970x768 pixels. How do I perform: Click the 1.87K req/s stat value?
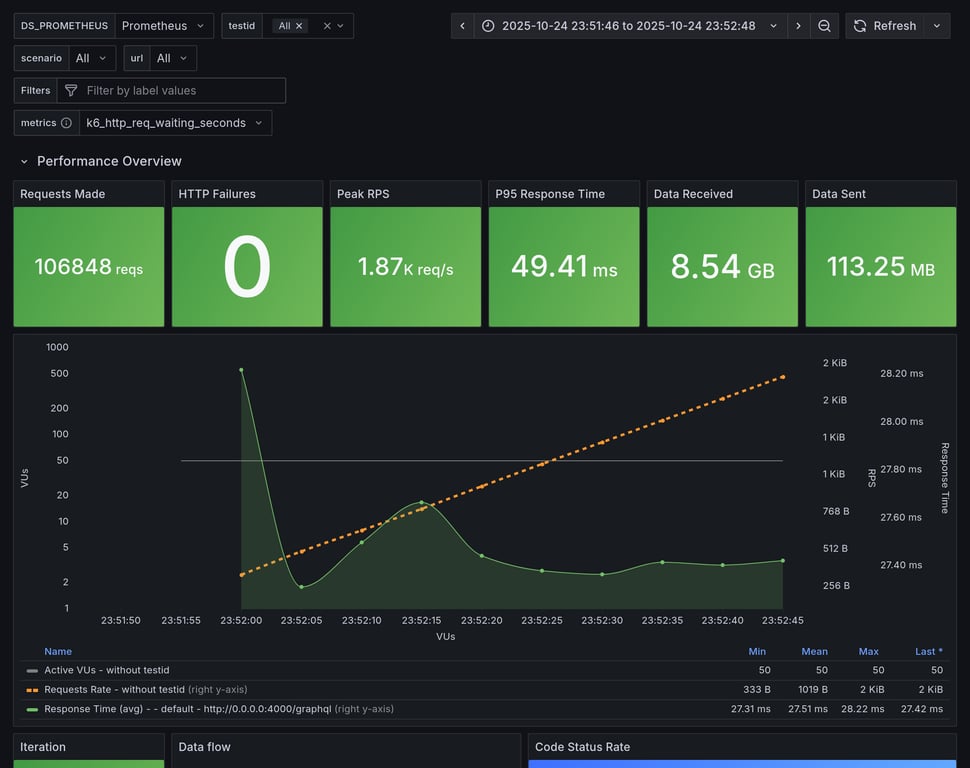tap(405, 267)
